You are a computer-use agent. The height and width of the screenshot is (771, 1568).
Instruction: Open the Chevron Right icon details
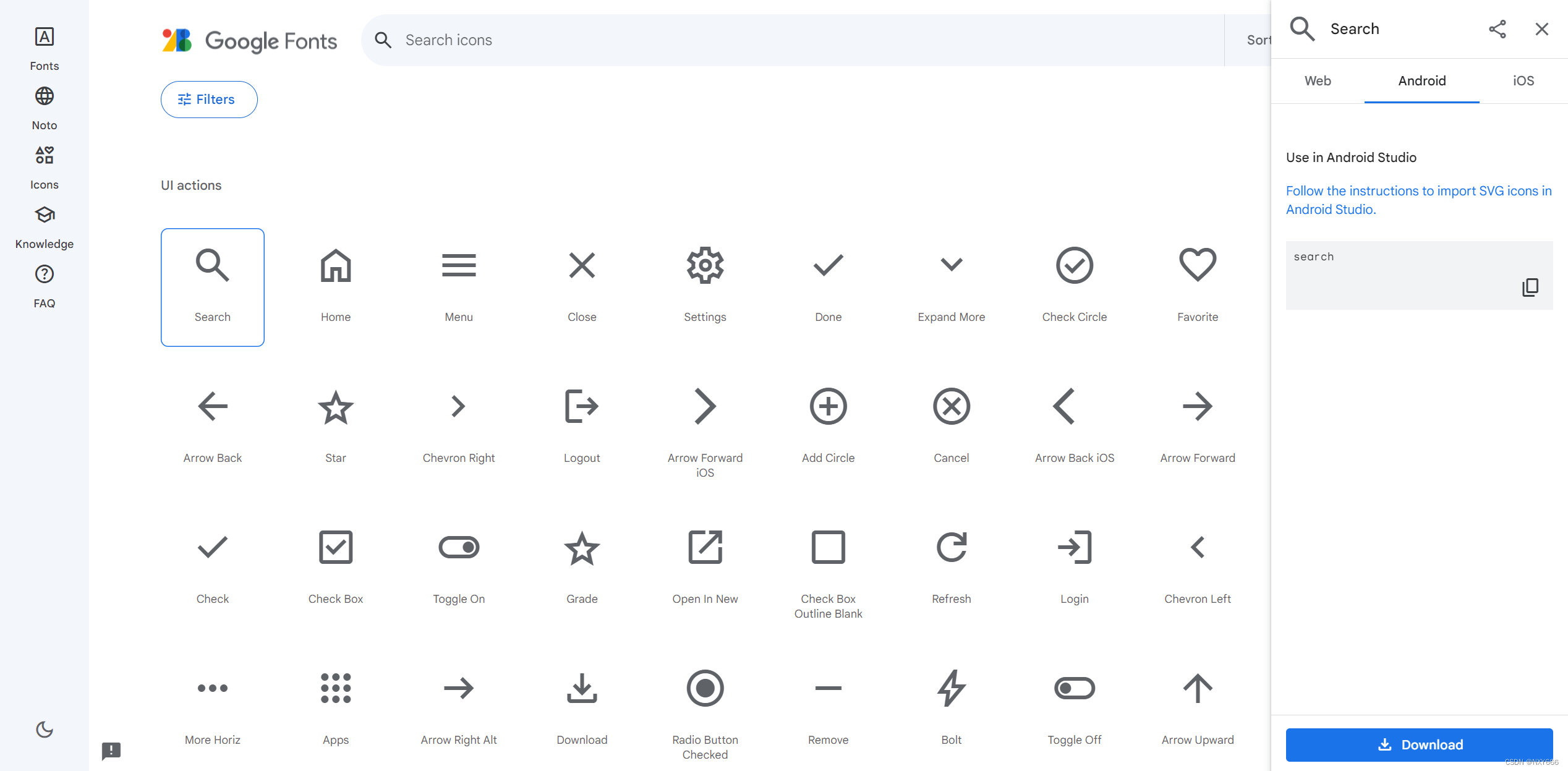[458, 406]
